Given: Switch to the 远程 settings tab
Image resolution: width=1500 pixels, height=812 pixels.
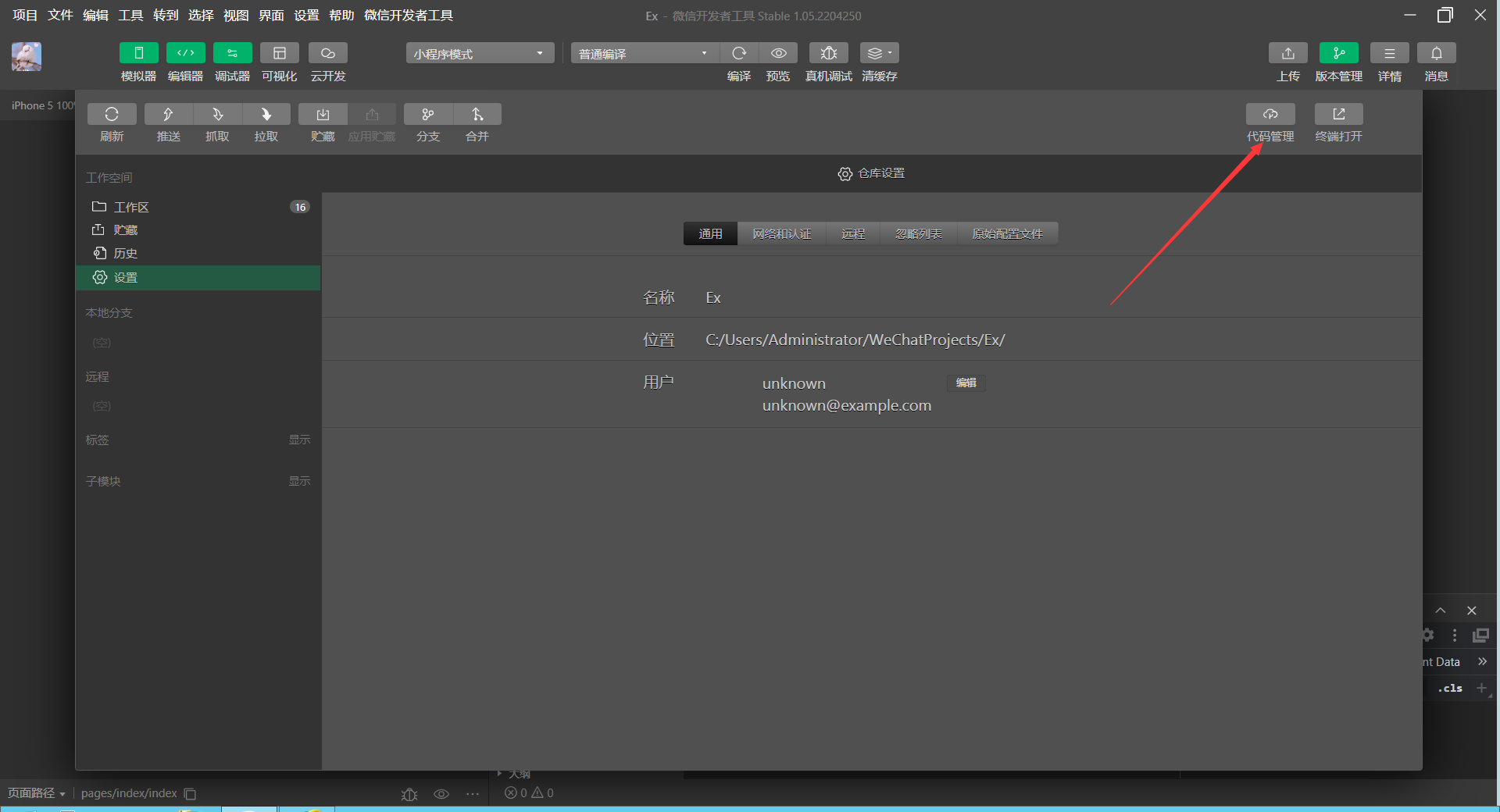Looking at the screenshot, I should click(853, 233).
